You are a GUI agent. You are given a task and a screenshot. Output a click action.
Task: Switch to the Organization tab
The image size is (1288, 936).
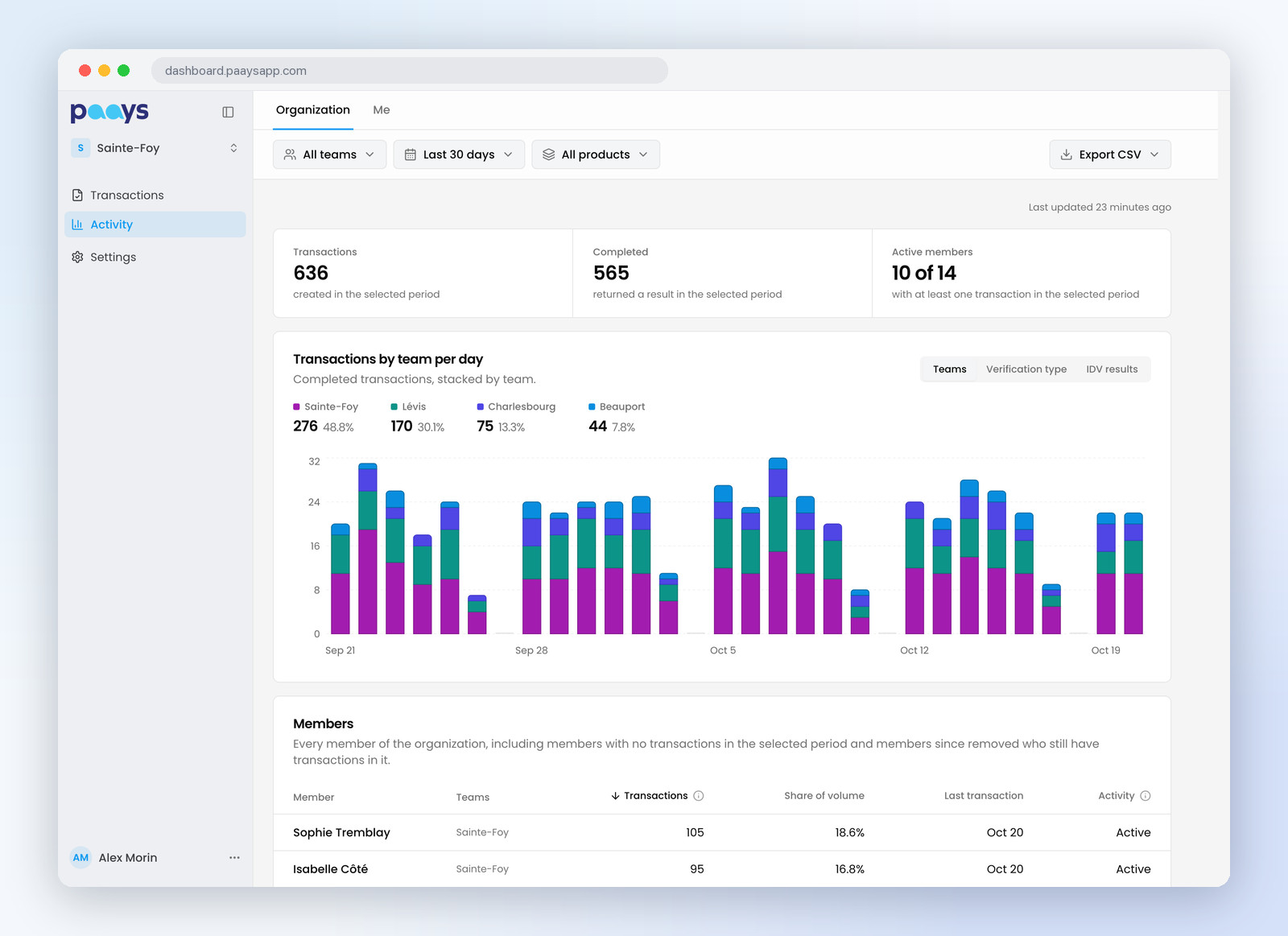click(313, 110)
